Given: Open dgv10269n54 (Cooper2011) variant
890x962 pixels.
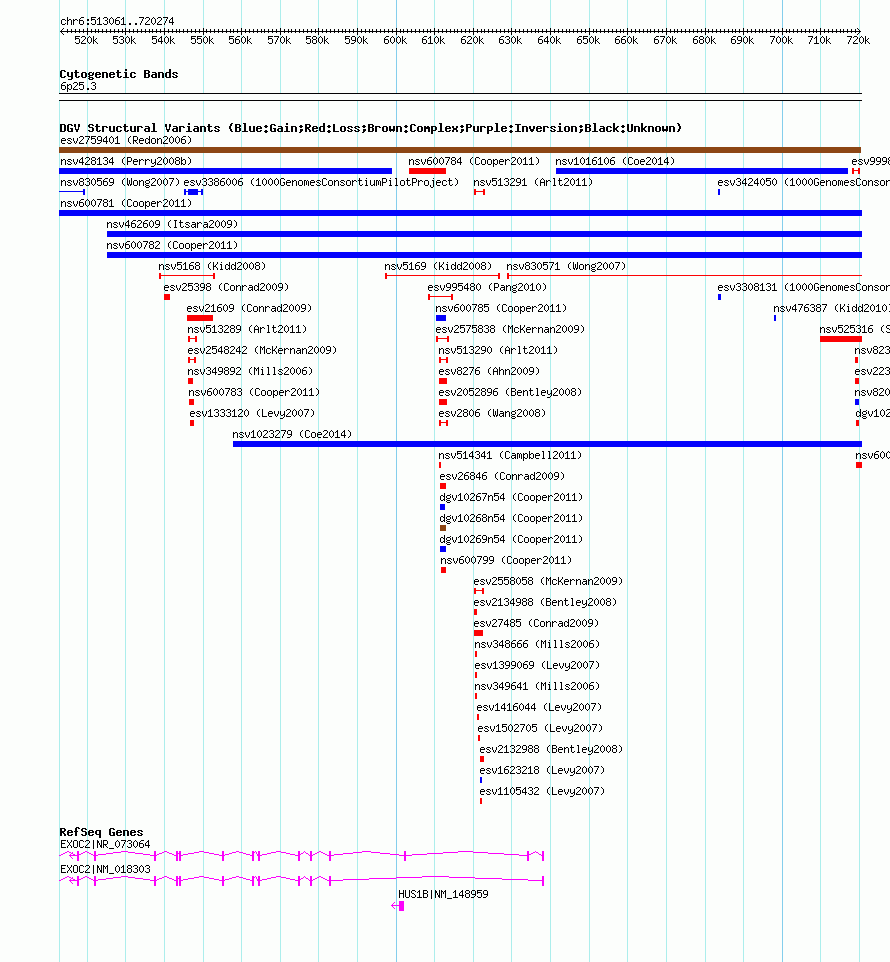Looking at the screenshot, I should (511, 539).
